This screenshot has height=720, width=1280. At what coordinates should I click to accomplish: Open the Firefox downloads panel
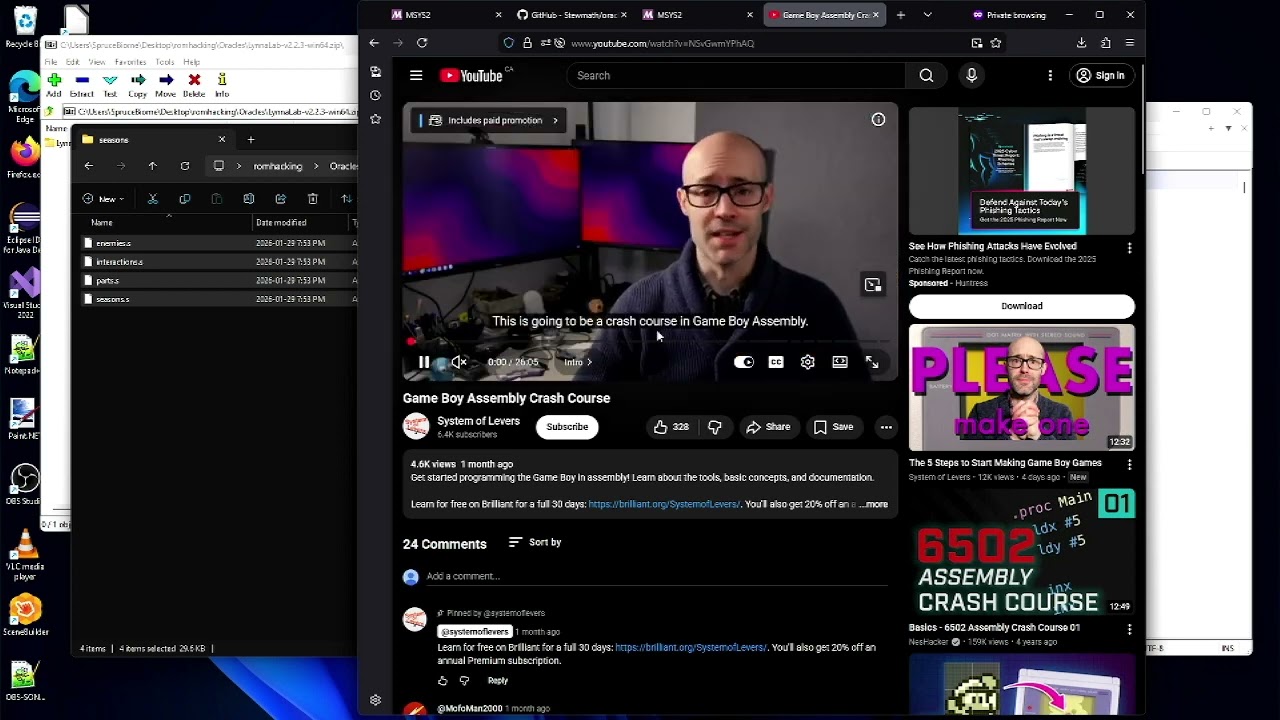click(1081, 43)
